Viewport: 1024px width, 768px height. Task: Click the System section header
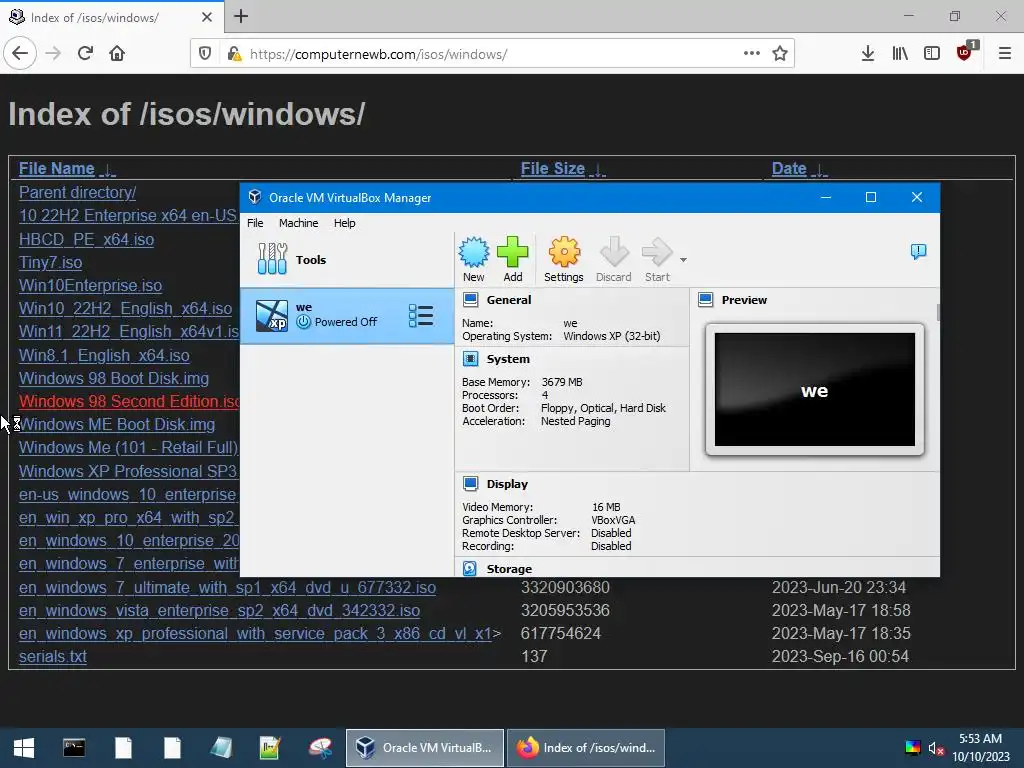[507, 359]
